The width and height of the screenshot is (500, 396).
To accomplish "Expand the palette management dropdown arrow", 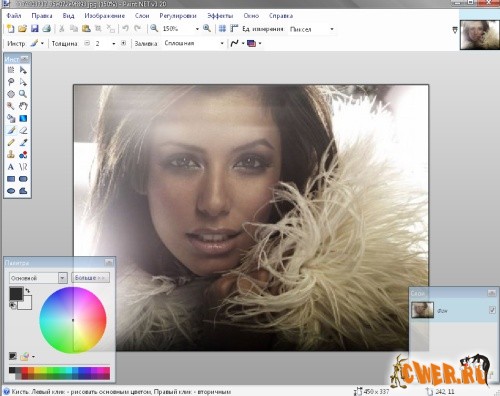I will click(33, 357).
